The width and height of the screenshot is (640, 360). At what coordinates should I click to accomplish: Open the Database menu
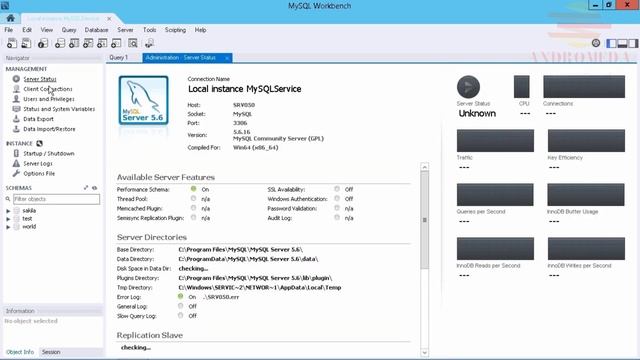96,30
